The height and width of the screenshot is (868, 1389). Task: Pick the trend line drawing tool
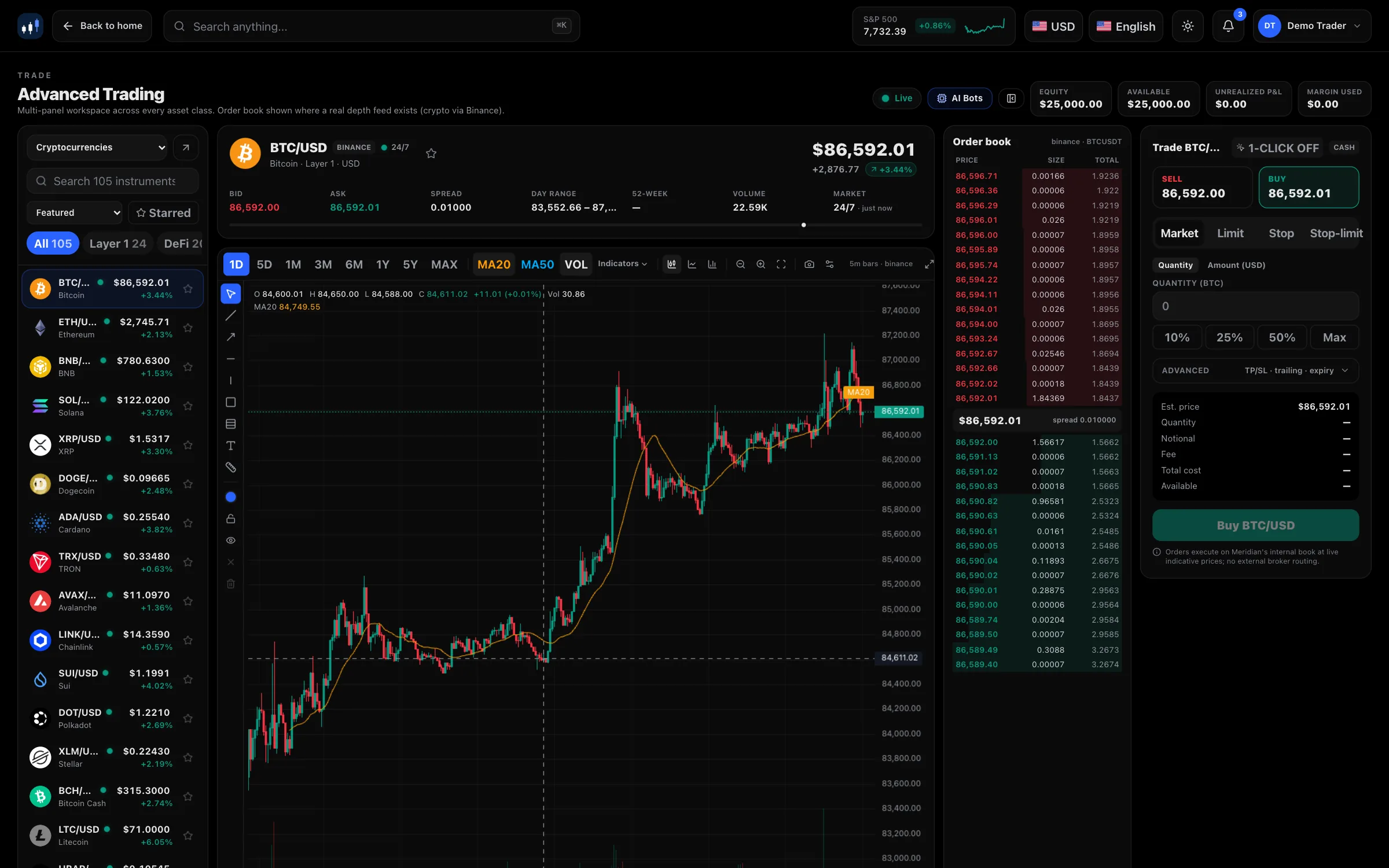pos(230,315)
